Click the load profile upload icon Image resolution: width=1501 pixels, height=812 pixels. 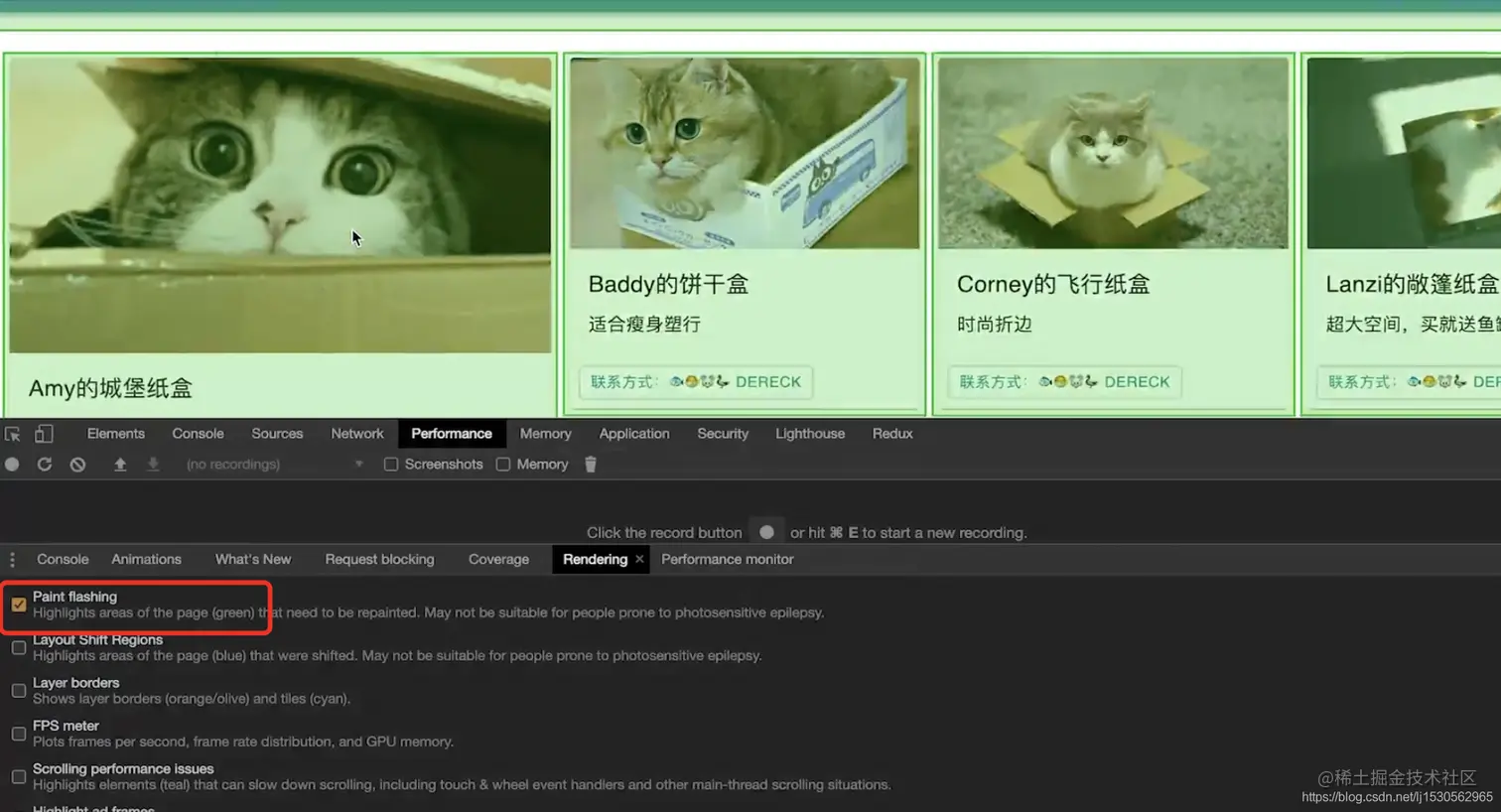click(x=120, y=464)
